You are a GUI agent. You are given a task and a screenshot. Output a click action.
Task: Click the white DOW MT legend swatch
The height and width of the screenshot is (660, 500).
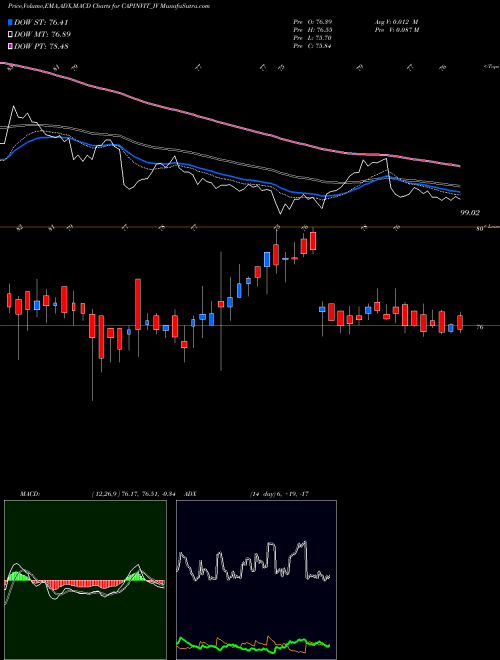coord(11,34)
